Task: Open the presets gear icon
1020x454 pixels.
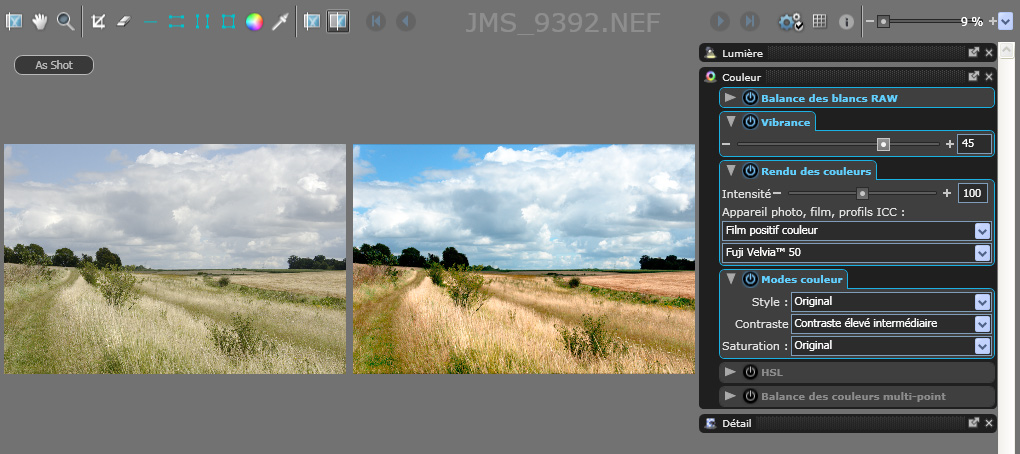Action: point(790,22)
